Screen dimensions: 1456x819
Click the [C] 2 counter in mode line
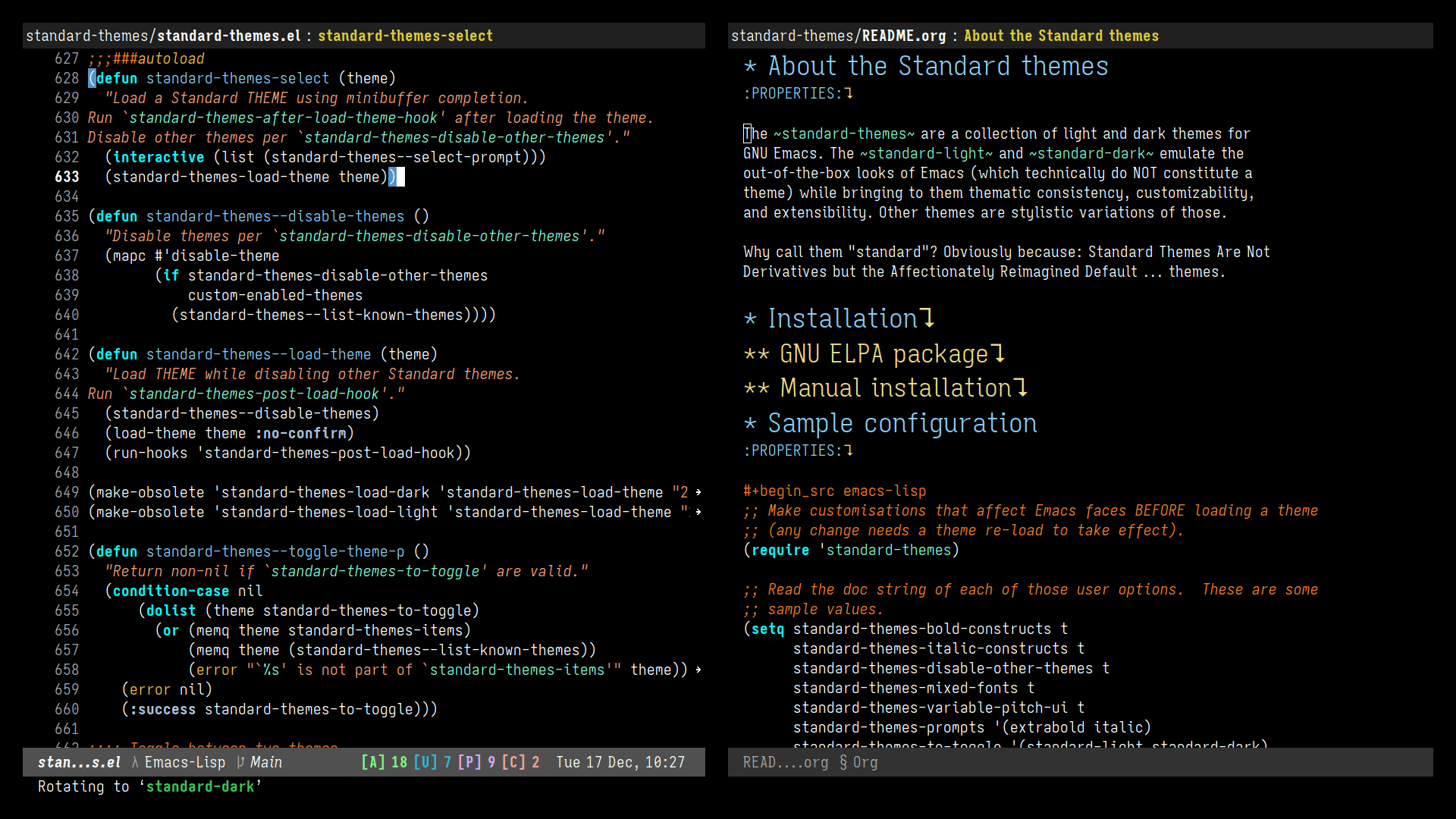(x=521, y=762)
